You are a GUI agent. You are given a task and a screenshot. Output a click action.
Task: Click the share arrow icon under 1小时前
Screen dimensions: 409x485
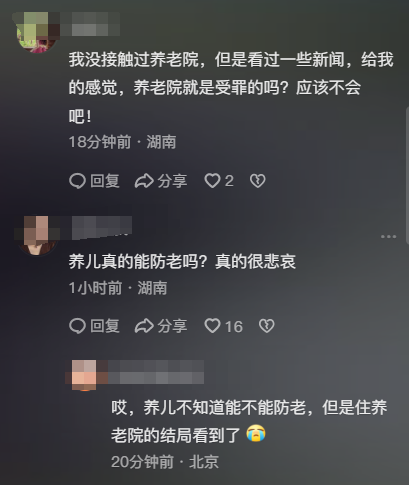click(x=144, y=326)
